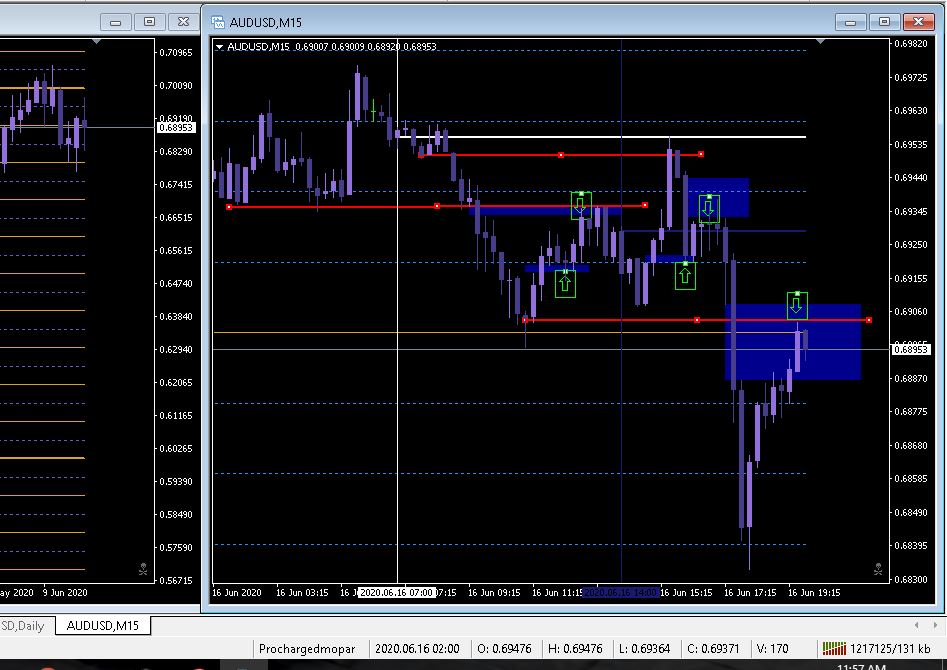Click the right tab scroll arrow

(x=935, y=625)
